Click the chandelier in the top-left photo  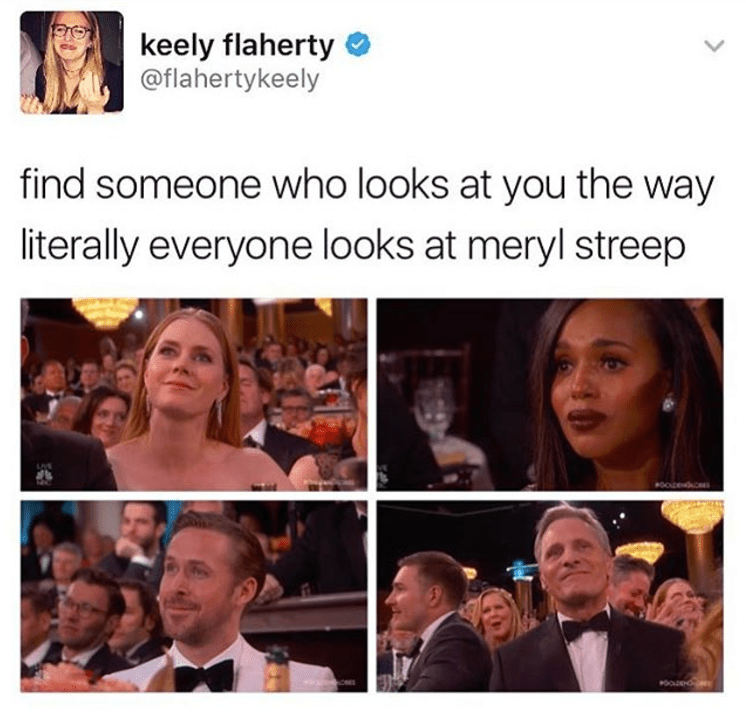pyautogui.click(x=105, y=312)
